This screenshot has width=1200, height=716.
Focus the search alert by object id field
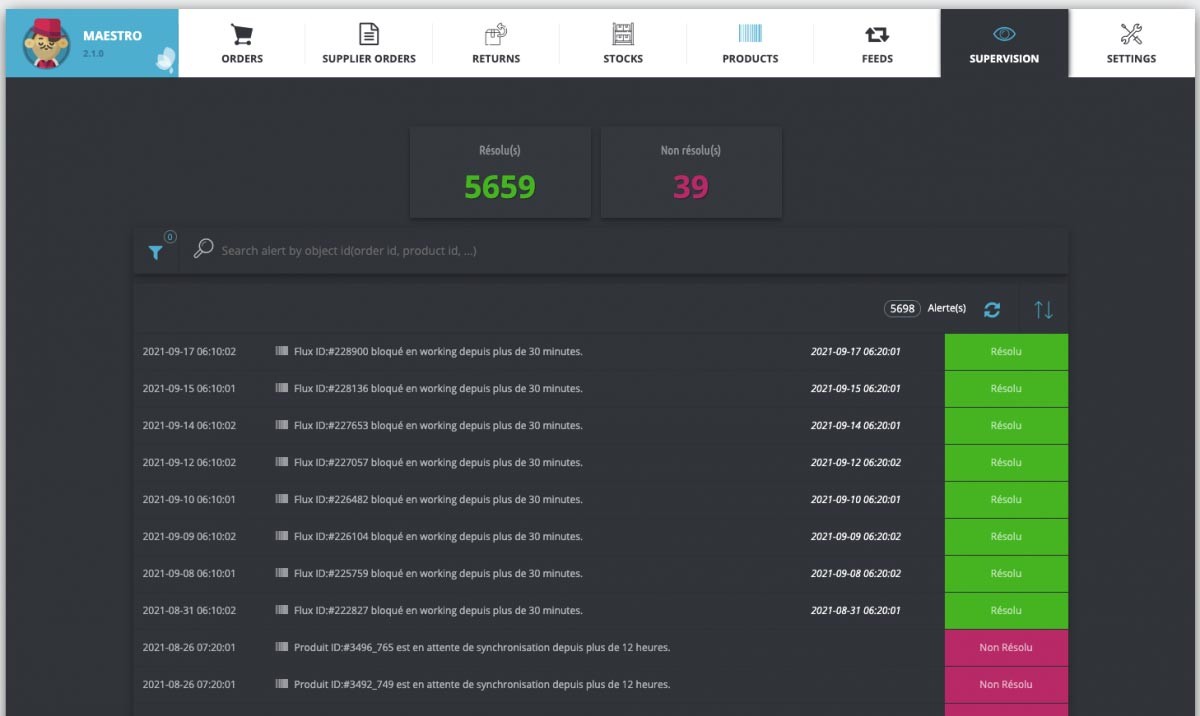(x=600, y=251)
